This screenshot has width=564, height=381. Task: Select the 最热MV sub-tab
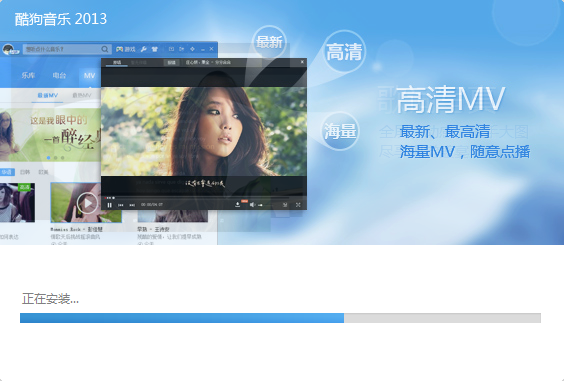tap(82, 95)
